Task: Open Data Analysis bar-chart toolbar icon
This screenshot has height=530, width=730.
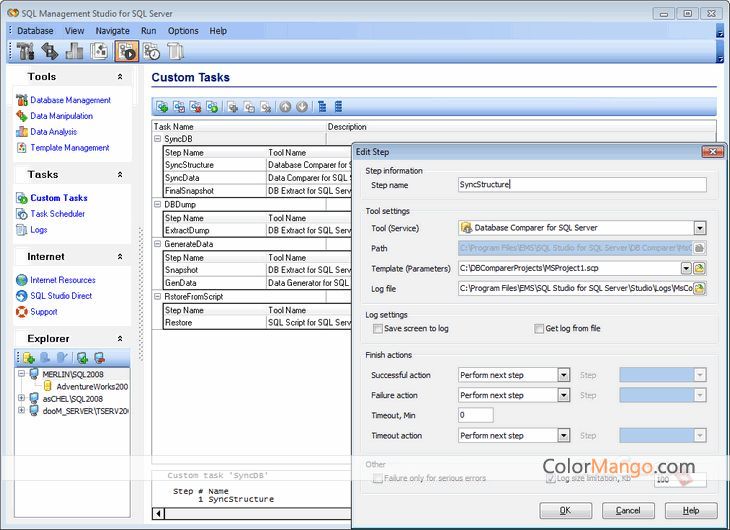Action: pyautogui.click(x=74, y=51)
